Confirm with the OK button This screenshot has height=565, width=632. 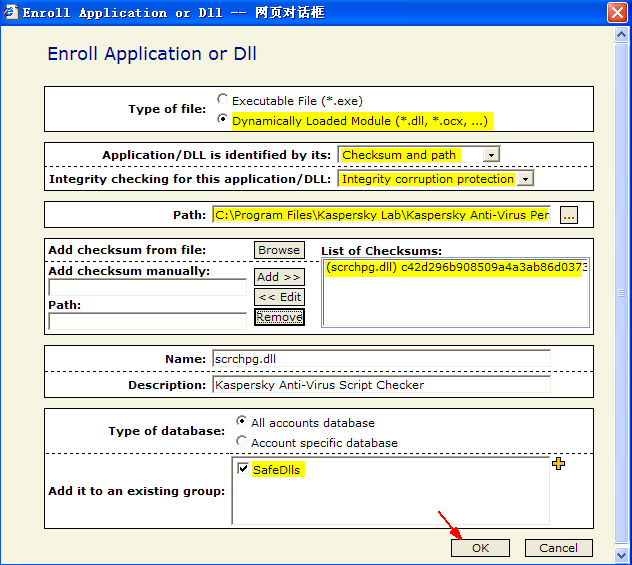[480, 548]
